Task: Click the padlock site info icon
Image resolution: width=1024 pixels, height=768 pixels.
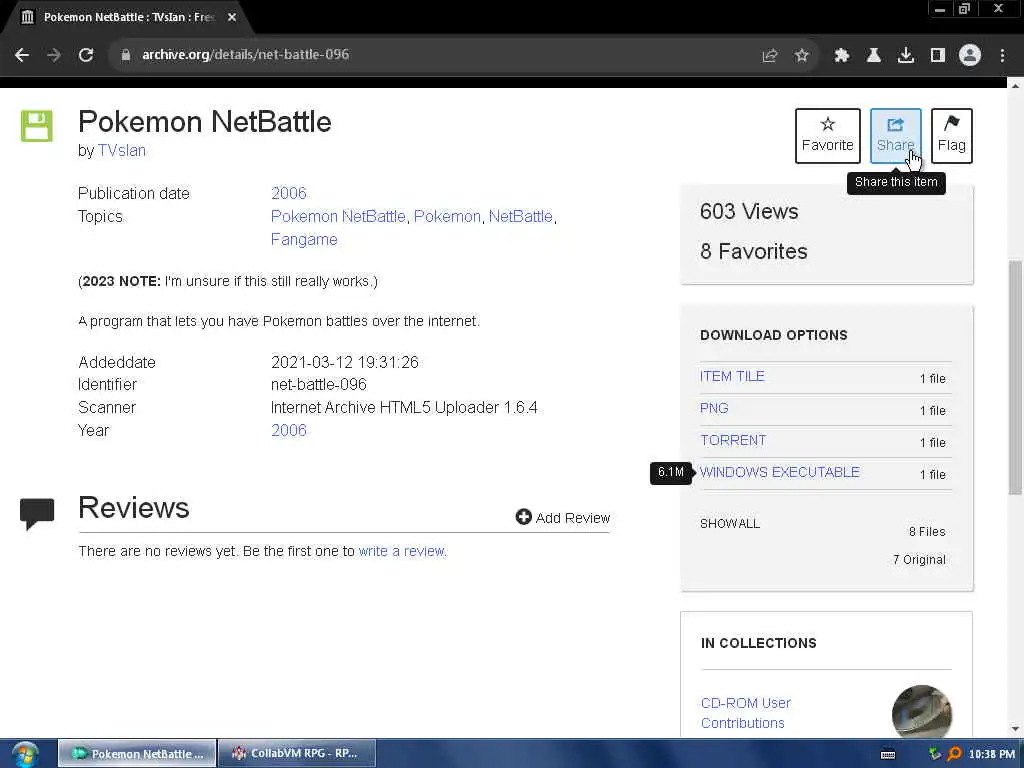Action: pyautogui.click(x=126, y=55)
